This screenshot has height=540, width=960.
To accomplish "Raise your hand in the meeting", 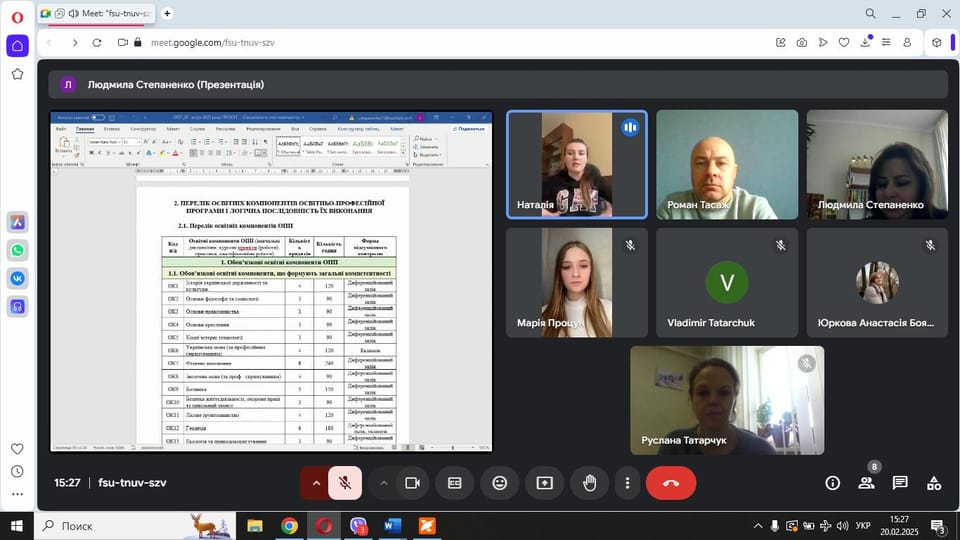I will coord(590,483).
